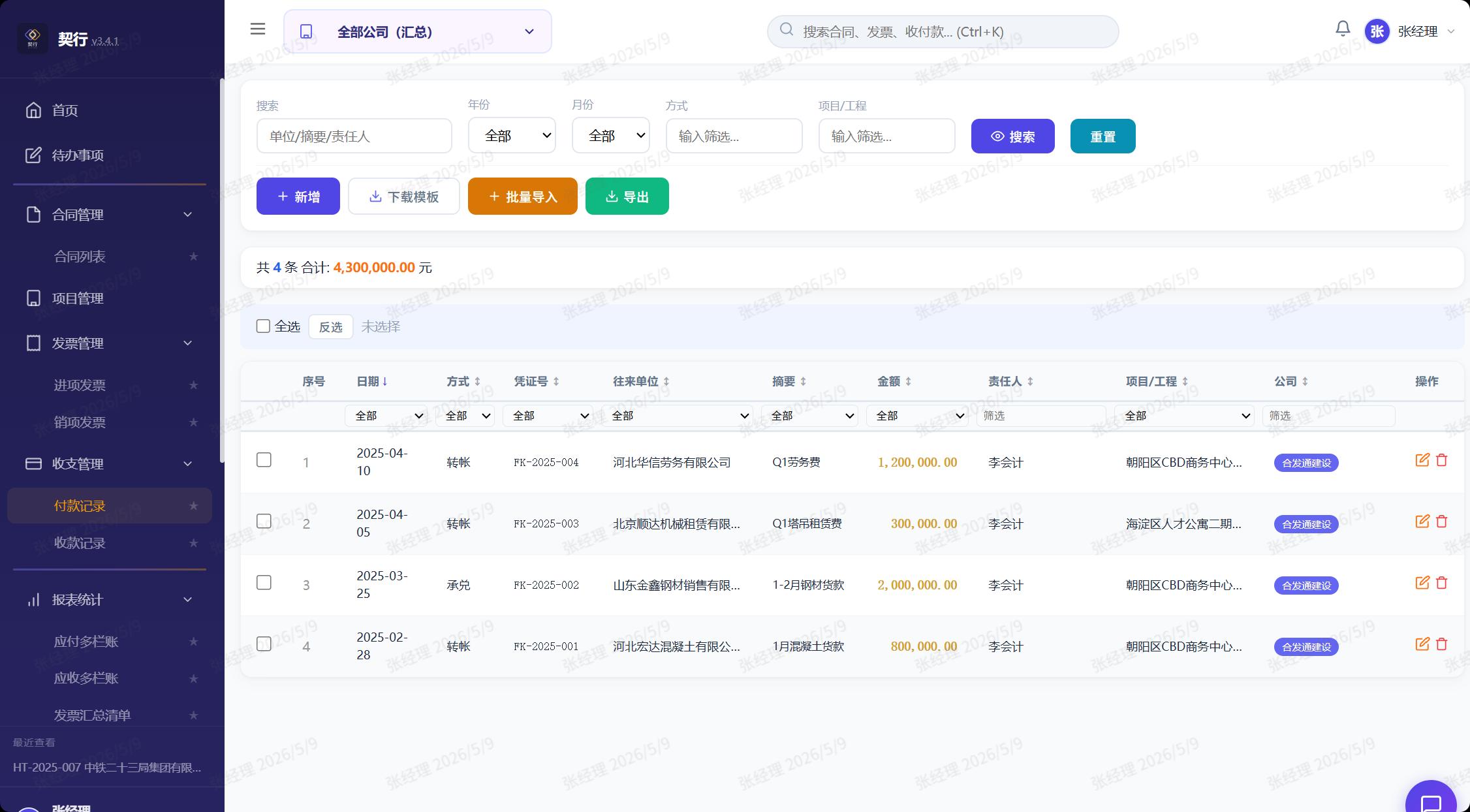Toggle the hamburger sidebar menu icon
This screenshot has width=1470, height=812.
[258, 29]
